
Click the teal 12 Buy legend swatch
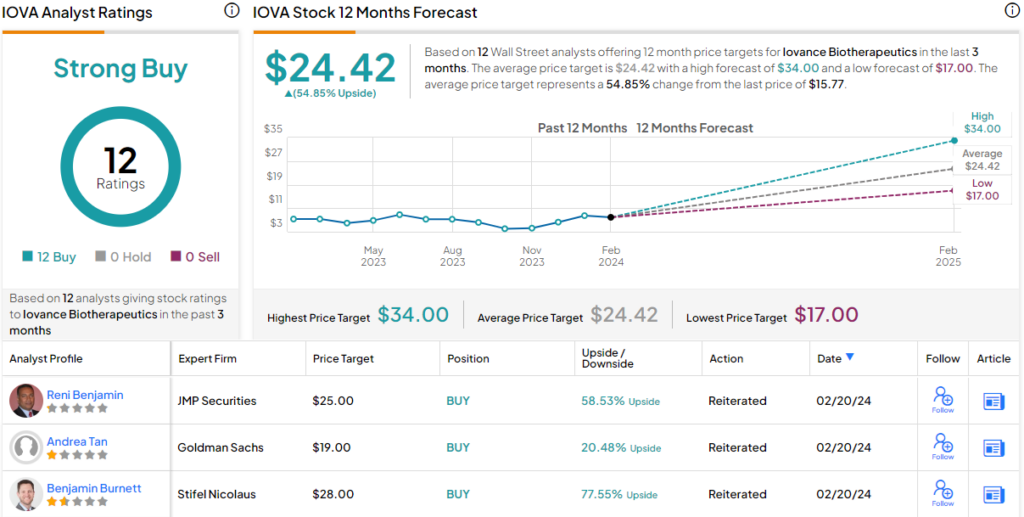[27, 257]
